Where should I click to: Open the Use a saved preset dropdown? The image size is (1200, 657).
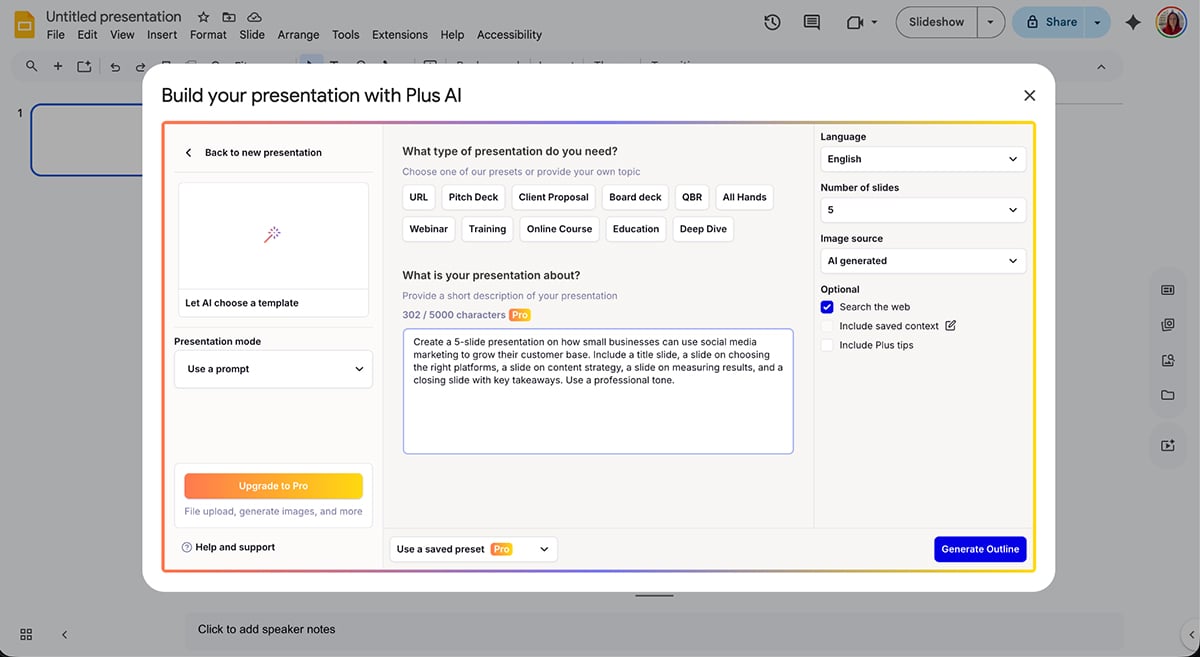click(473, 549)
